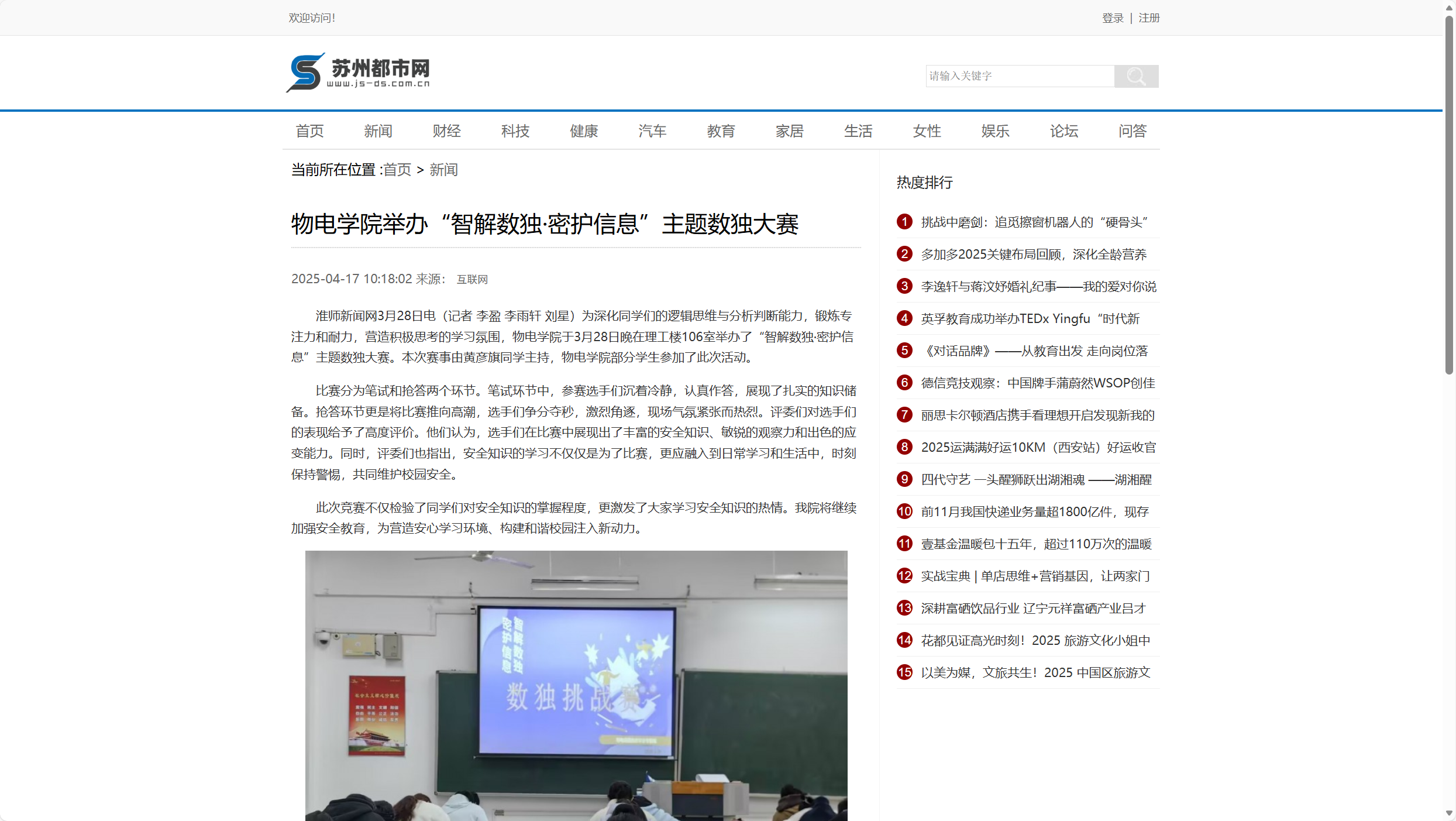
Task: Click the classroom projector screen photo
Action: [575, 685]
